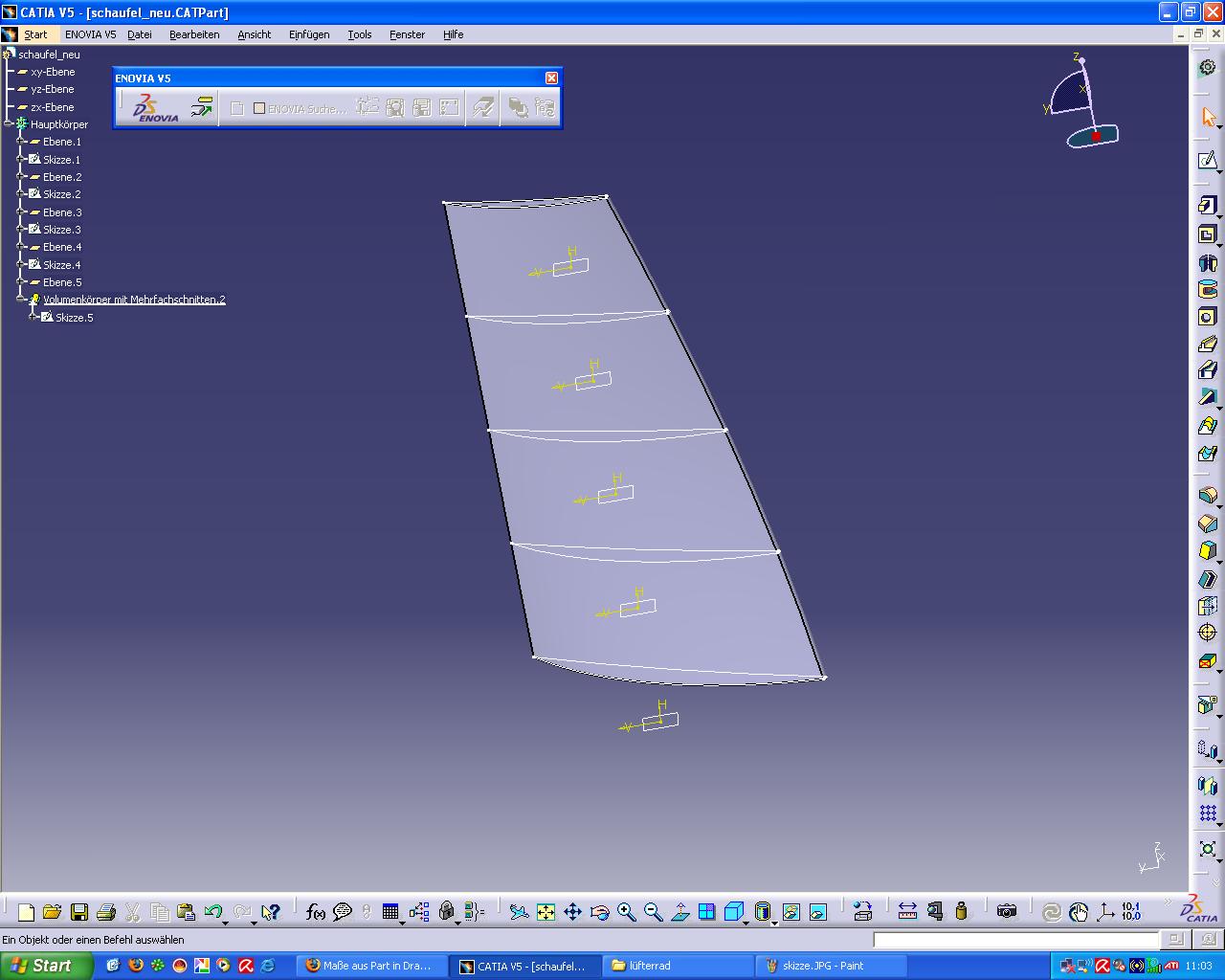Viewport: 1225px width, 980px height.
Task: Activate the Removed Multi-sections Solid tool
Action: (x=1207, y=452)
